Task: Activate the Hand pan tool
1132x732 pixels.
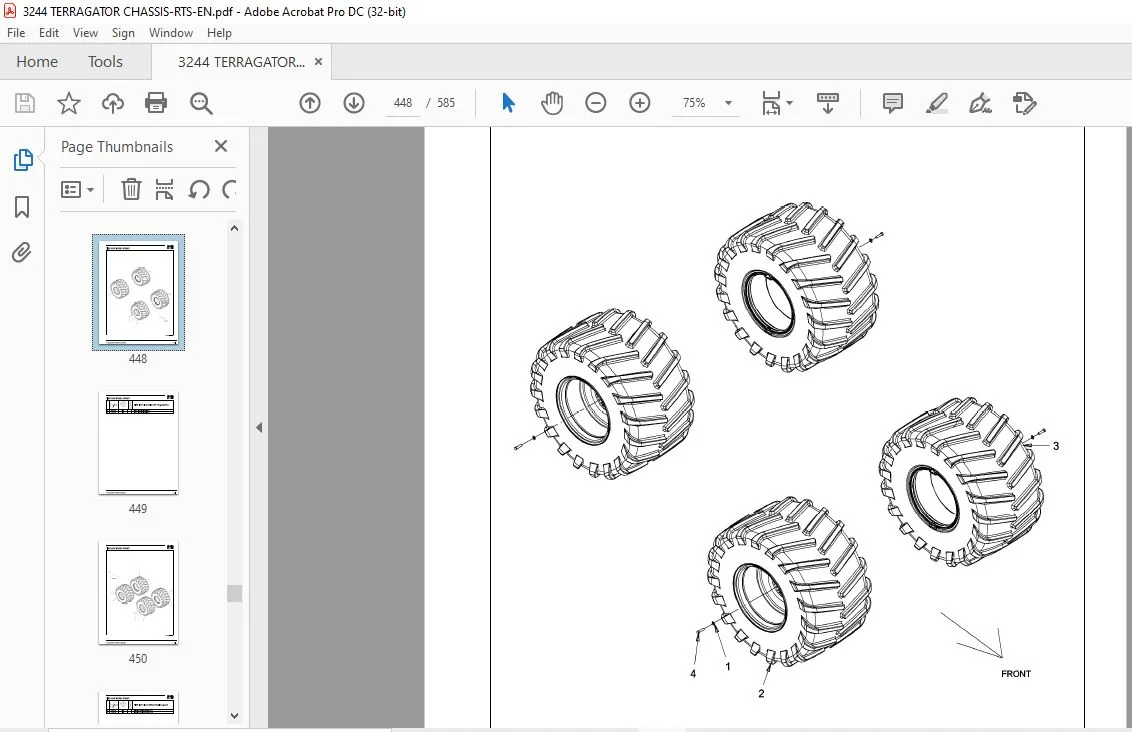Action: coord(552,103)
